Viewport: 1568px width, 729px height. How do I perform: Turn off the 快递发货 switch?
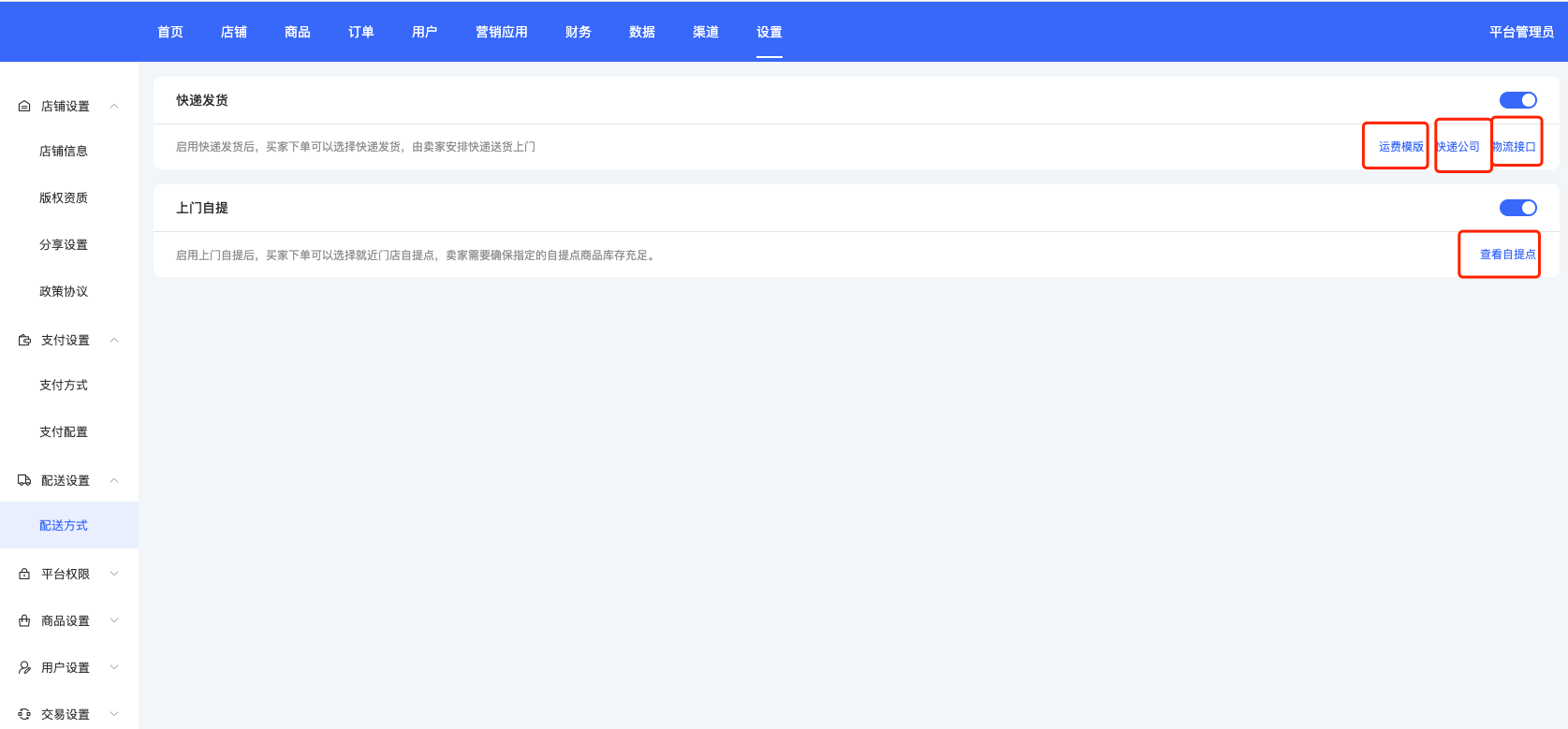[x=1517, y=100]
